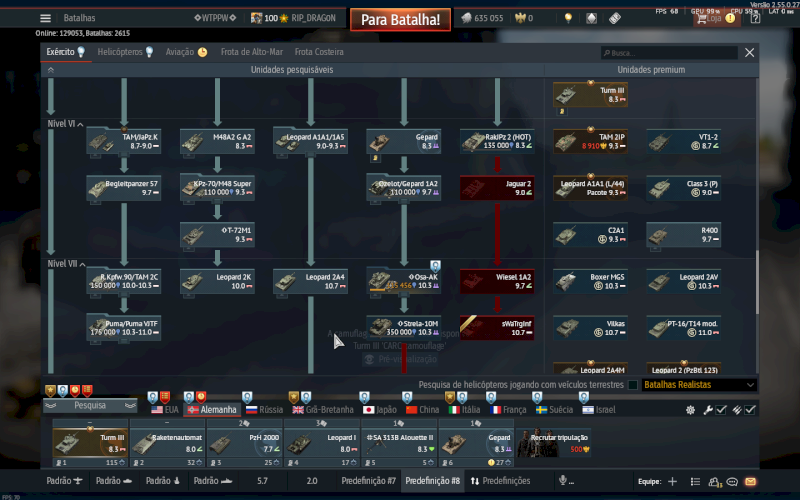Select the RakJPz 2 (HOT) card
This screenshot has height=500, width=800.
[497, 141]
